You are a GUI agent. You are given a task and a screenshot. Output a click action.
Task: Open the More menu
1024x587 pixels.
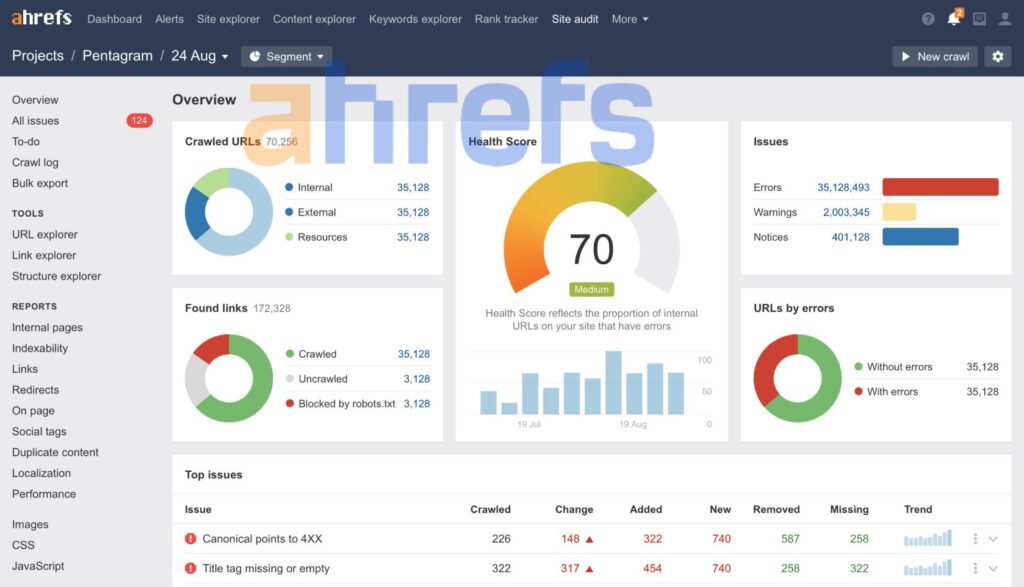[630, 18]
